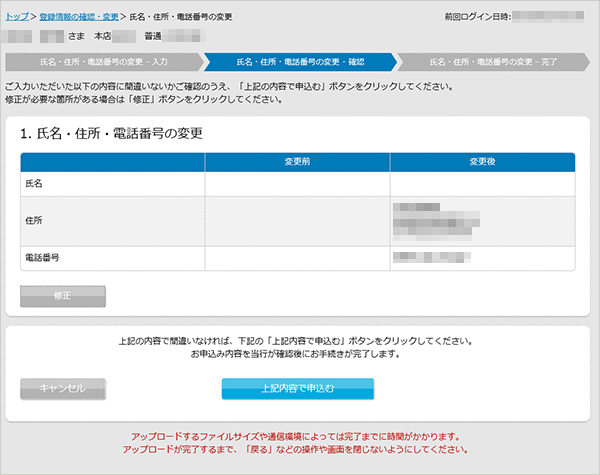Viewport: 600px width, 475px height.
Task: Click the new phone number under 変更後
Action: [x=430, y=258]
